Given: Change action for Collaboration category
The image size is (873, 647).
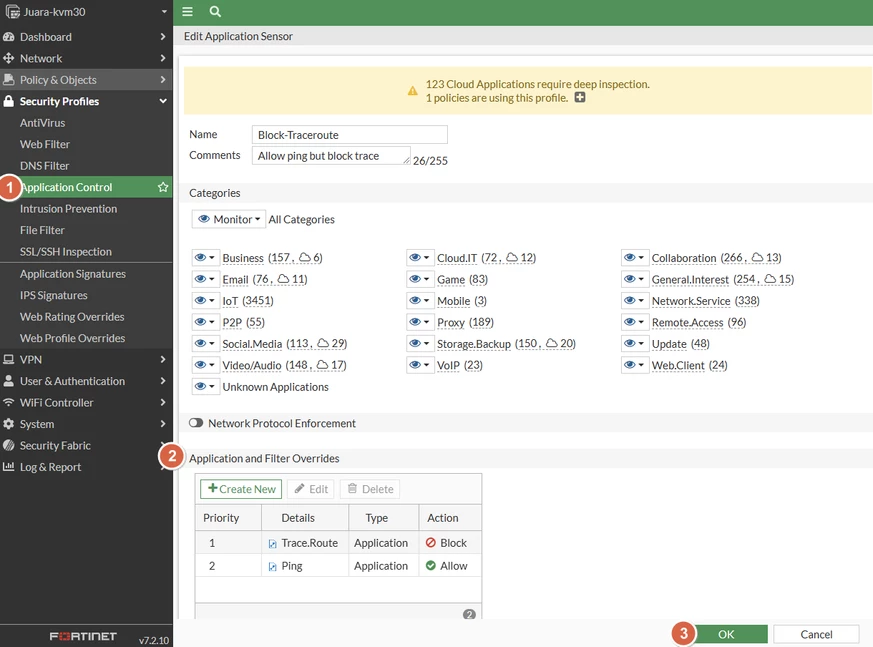Looking at the screenshot, I should point(635,258).
